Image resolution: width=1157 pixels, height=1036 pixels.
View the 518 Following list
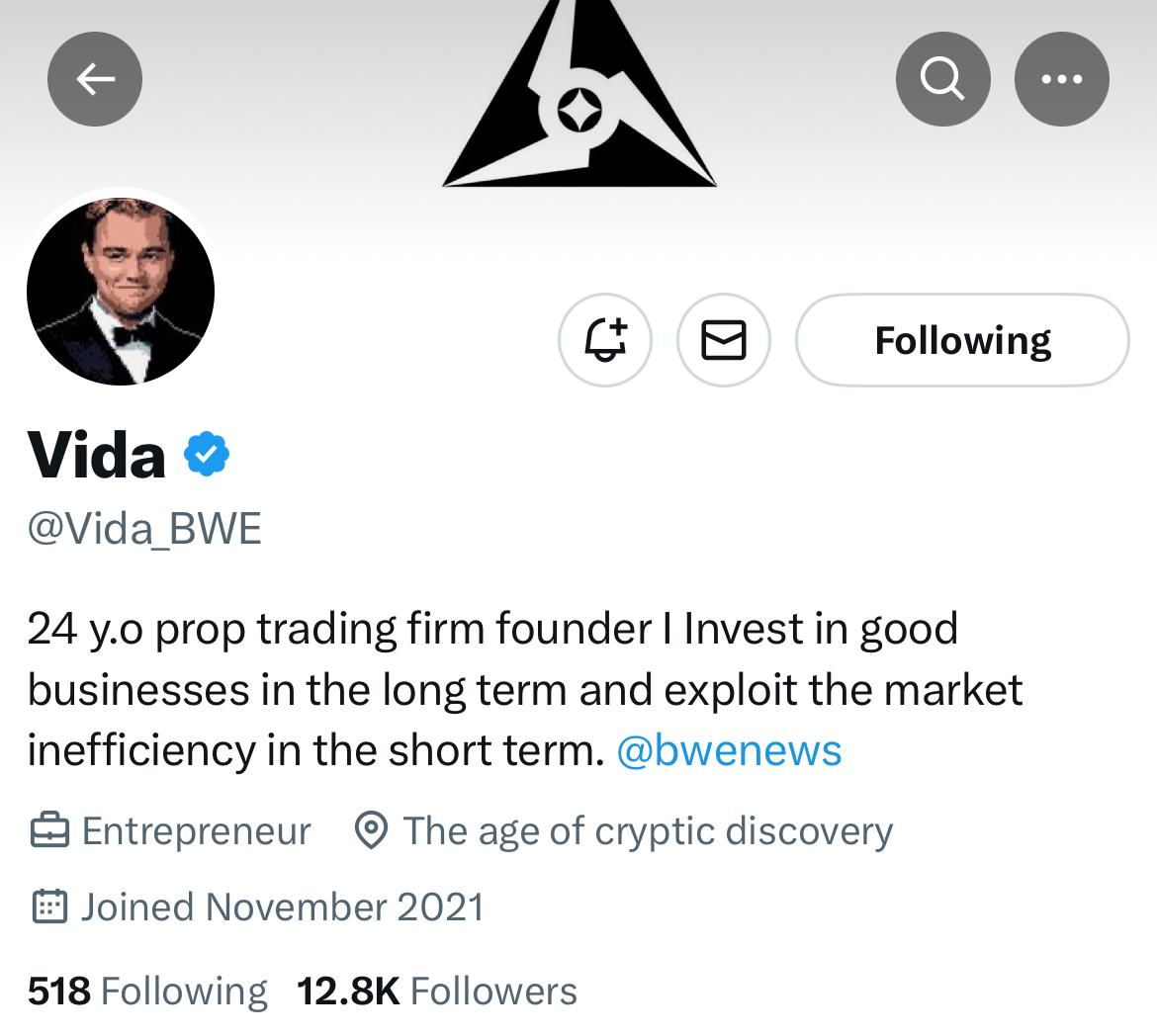coord(147,991)
